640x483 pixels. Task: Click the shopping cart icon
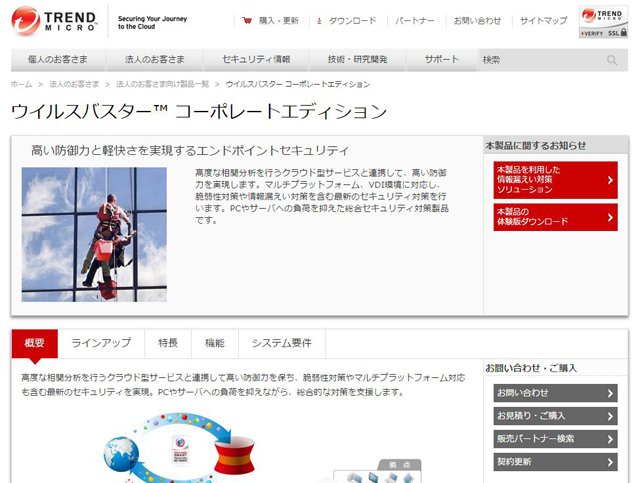[x=247, y=20]
